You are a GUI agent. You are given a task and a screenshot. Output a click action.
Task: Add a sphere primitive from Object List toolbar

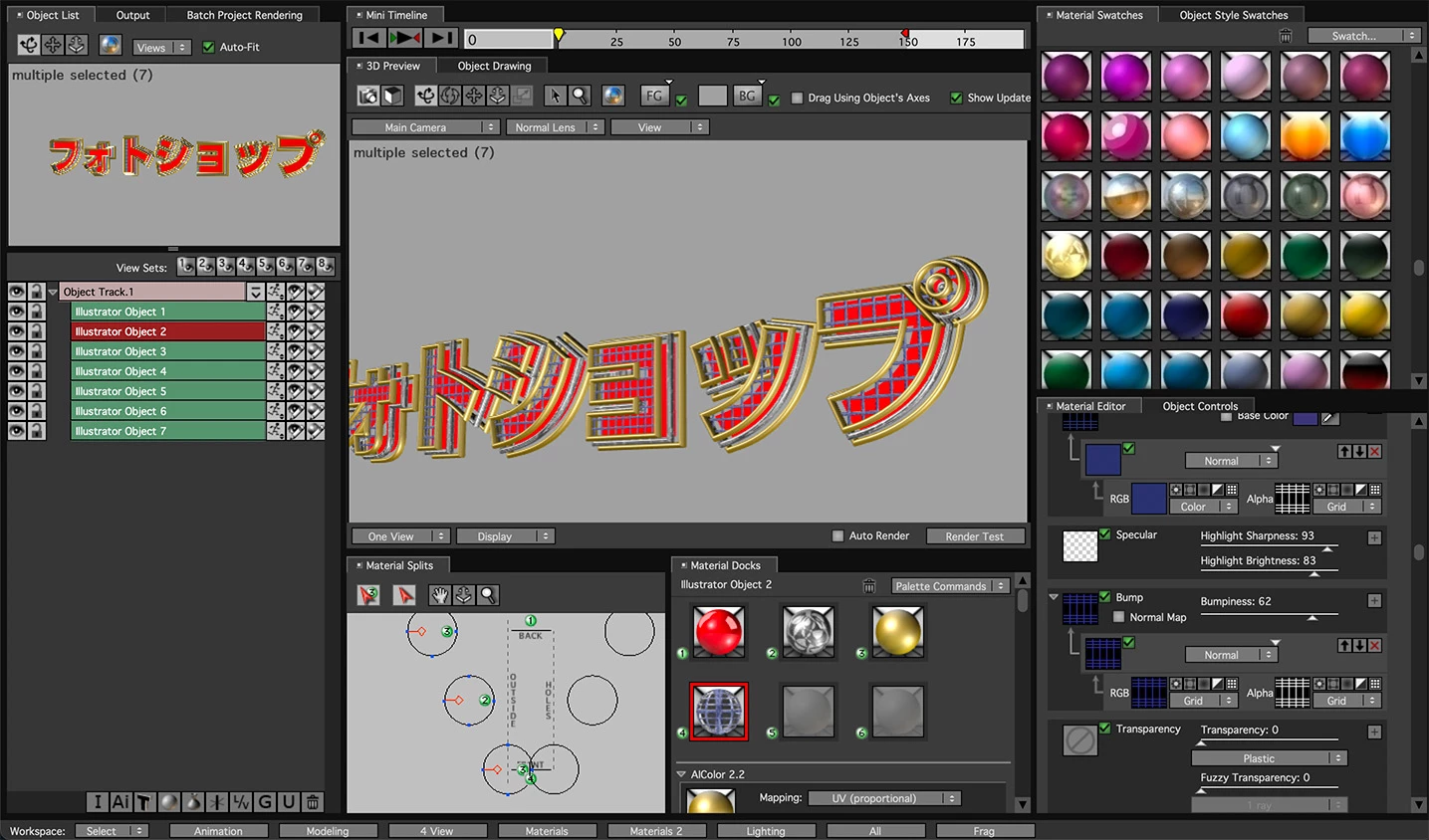168,801
